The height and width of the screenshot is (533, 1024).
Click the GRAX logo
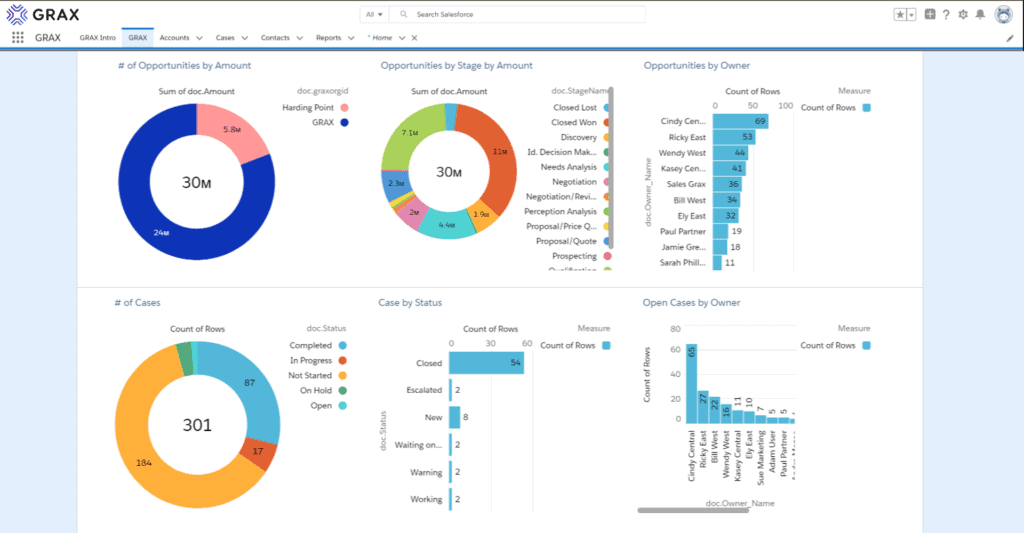[43, 14]
